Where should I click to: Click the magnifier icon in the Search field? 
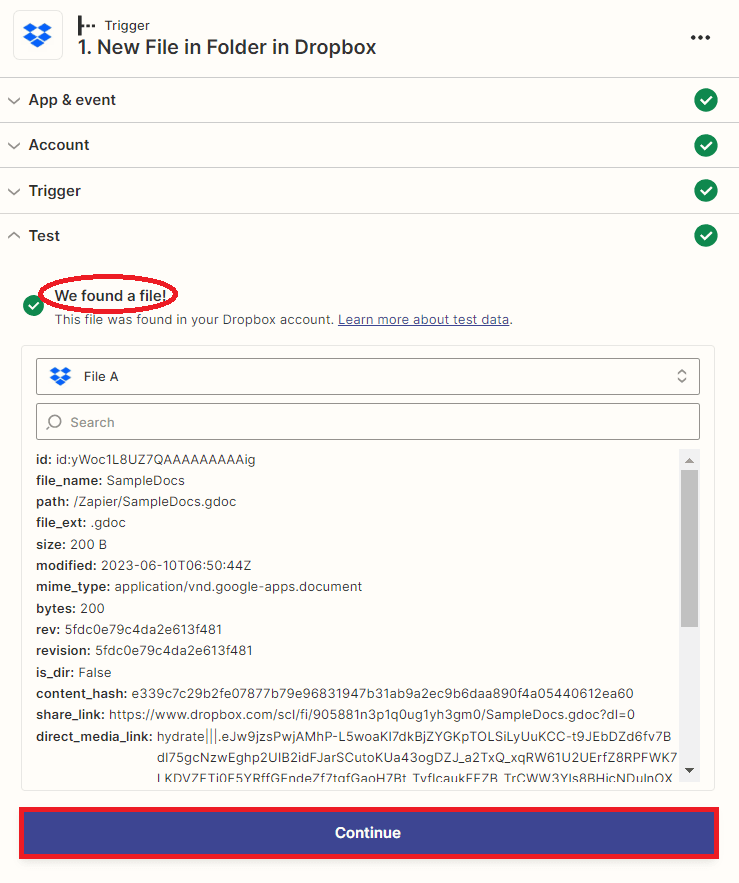click(53, 421)
